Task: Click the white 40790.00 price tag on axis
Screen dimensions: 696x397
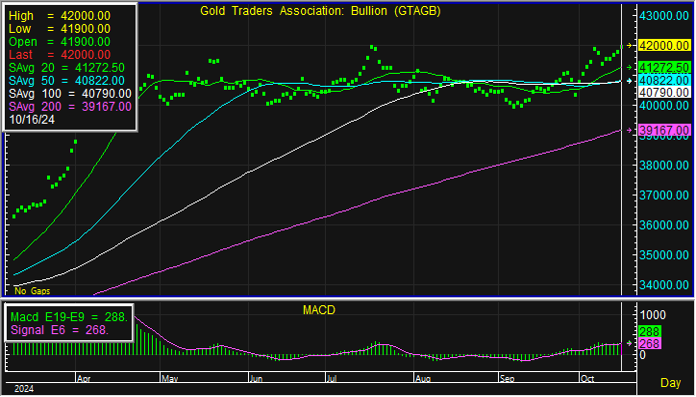Action: (x=664, y=92)
